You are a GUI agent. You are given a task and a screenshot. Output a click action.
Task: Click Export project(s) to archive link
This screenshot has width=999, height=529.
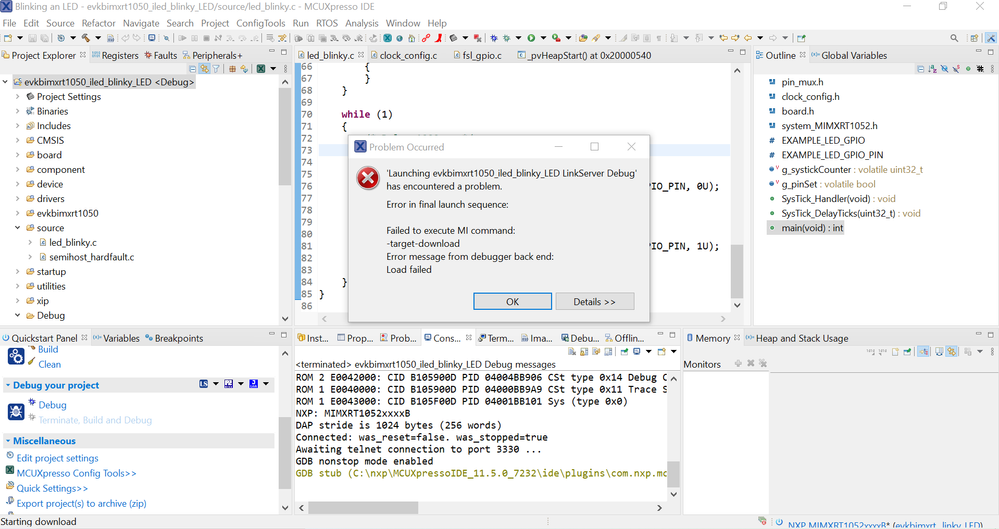point(82,504)
